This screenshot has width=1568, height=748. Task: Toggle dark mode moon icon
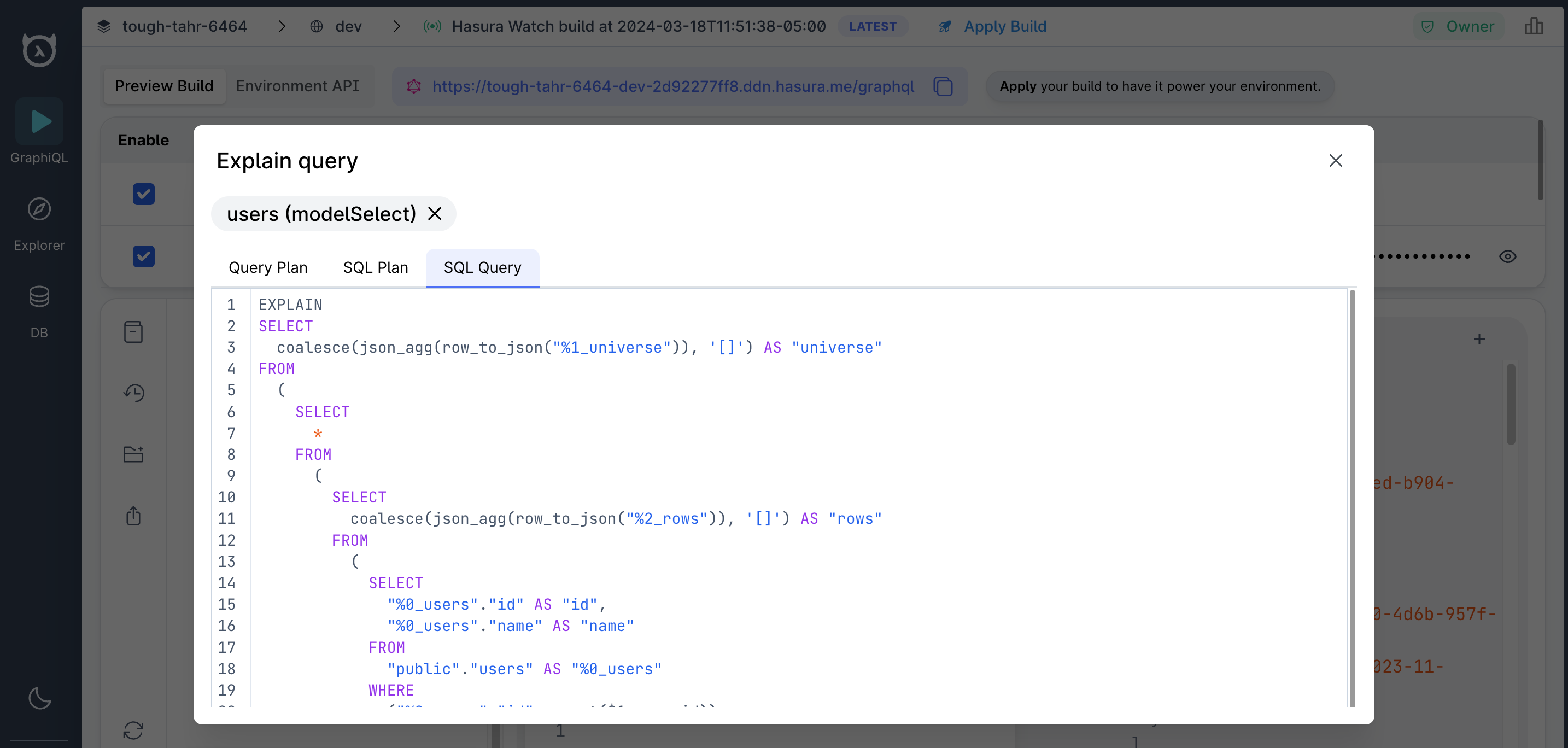[x=39, y=698]
